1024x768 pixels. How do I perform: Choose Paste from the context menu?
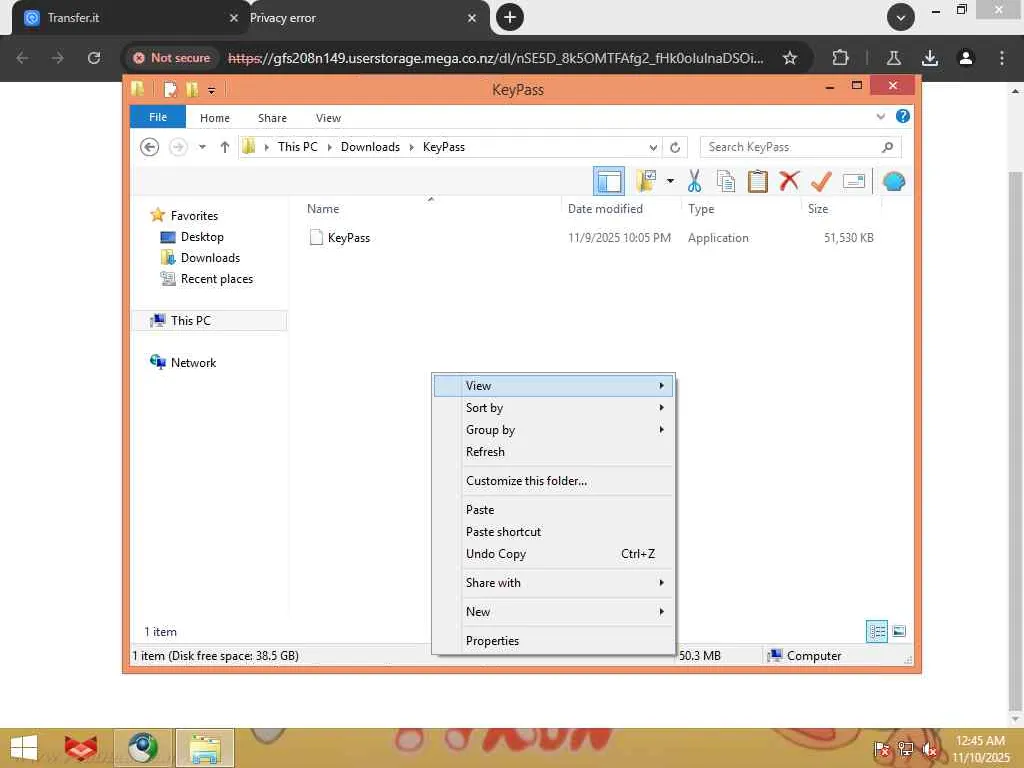pyautogui.click(x=553, y=510)
